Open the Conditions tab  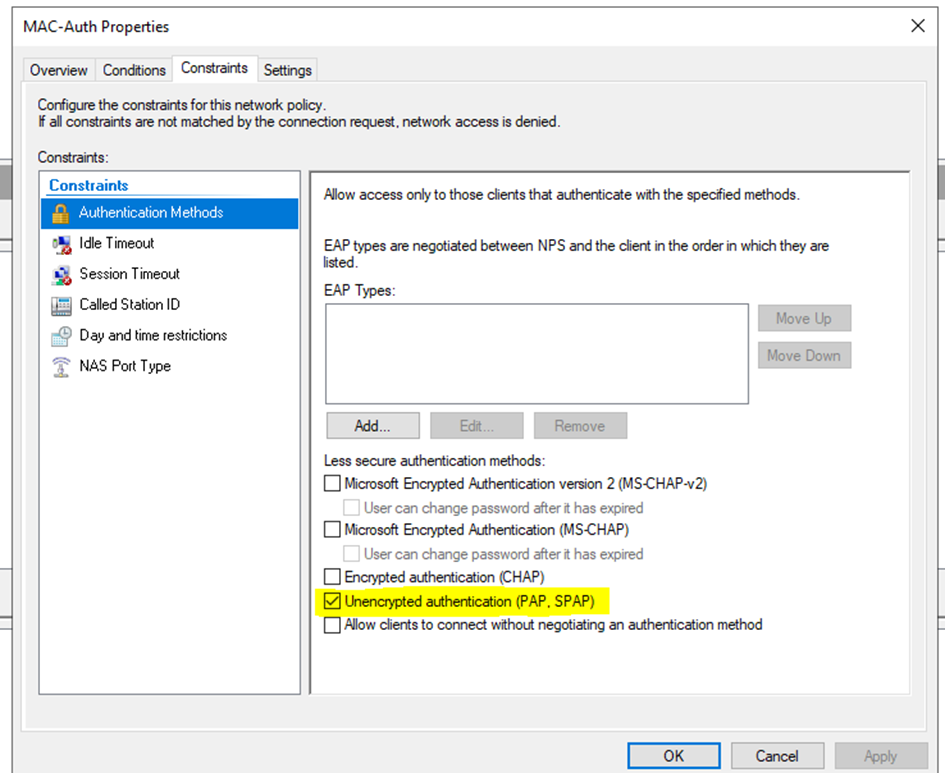tap(134, 70)
